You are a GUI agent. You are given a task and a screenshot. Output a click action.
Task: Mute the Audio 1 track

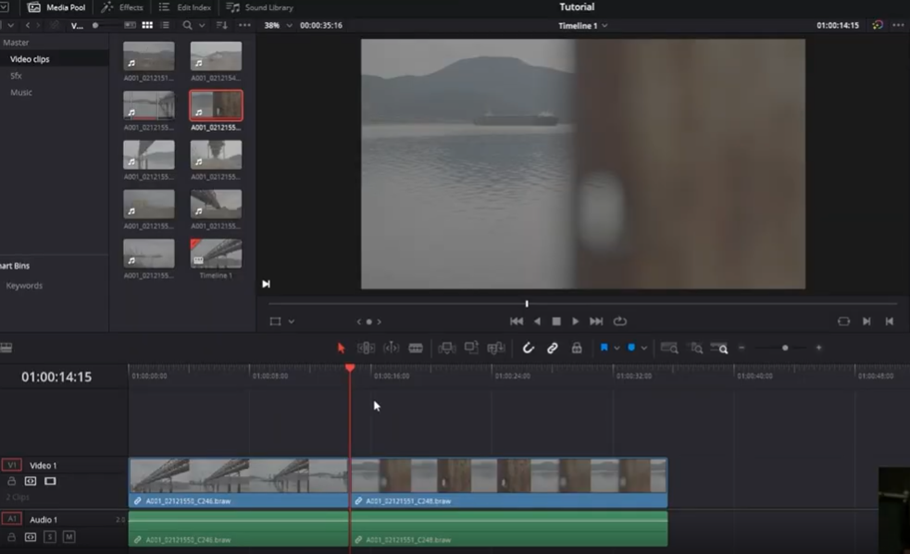tap(69, 537)
